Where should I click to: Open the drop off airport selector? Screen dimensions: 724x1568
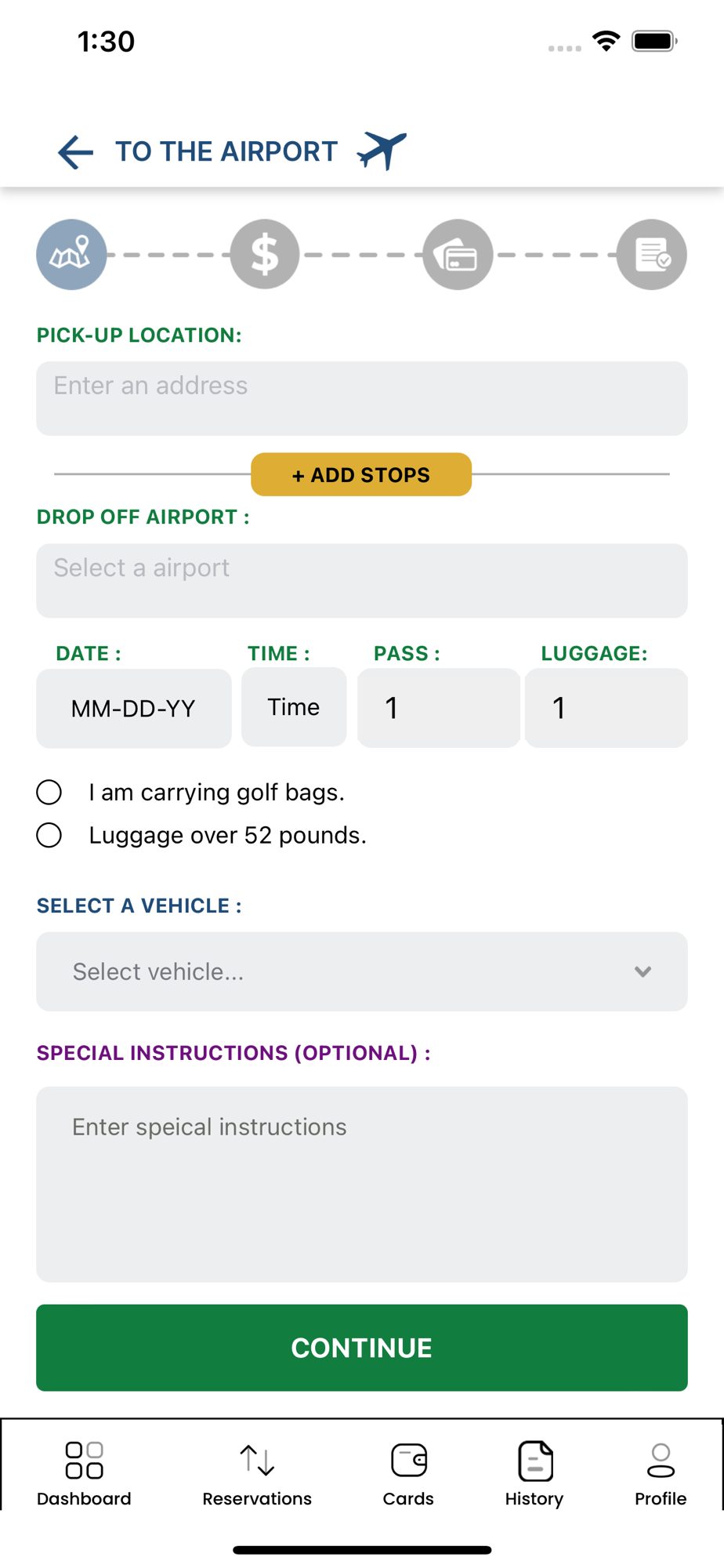pyautogui.click(x=362, y=581)
